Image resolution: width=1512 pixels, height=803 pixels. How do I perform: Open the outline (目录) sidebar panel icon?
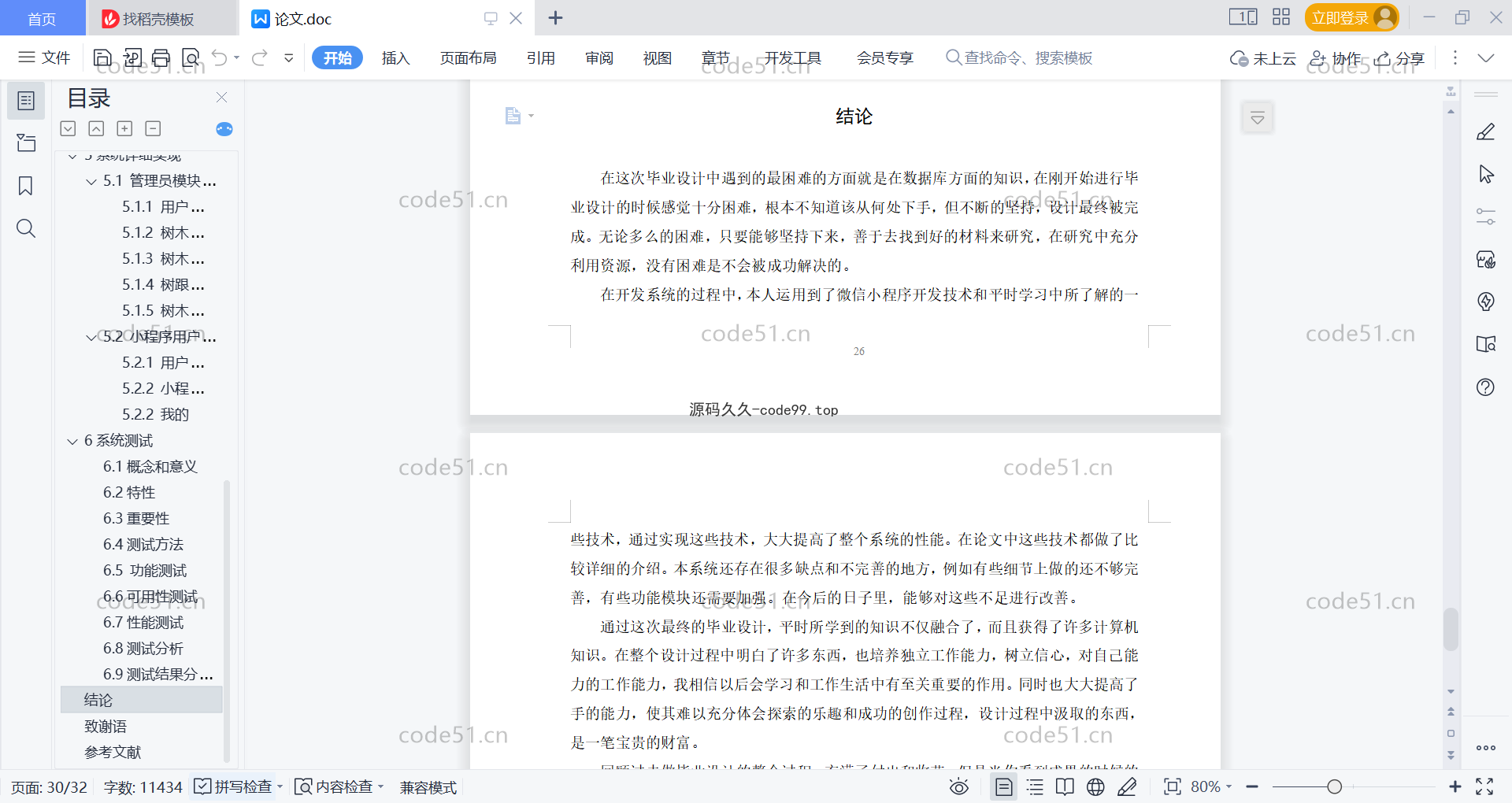point(26,101)
